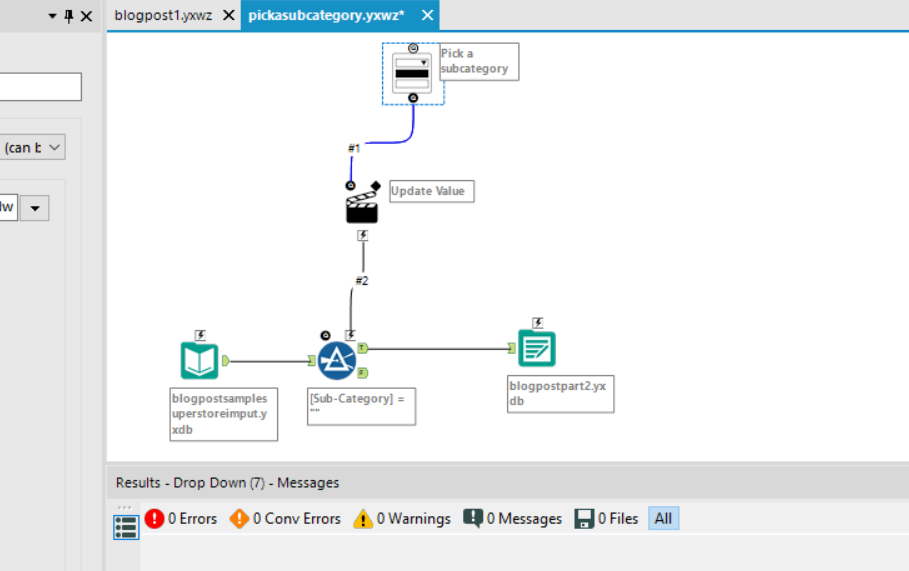909x571 pixels.
Task: Open the '(can b' dropdown in config panel
Action: click(x=32, y=147)
